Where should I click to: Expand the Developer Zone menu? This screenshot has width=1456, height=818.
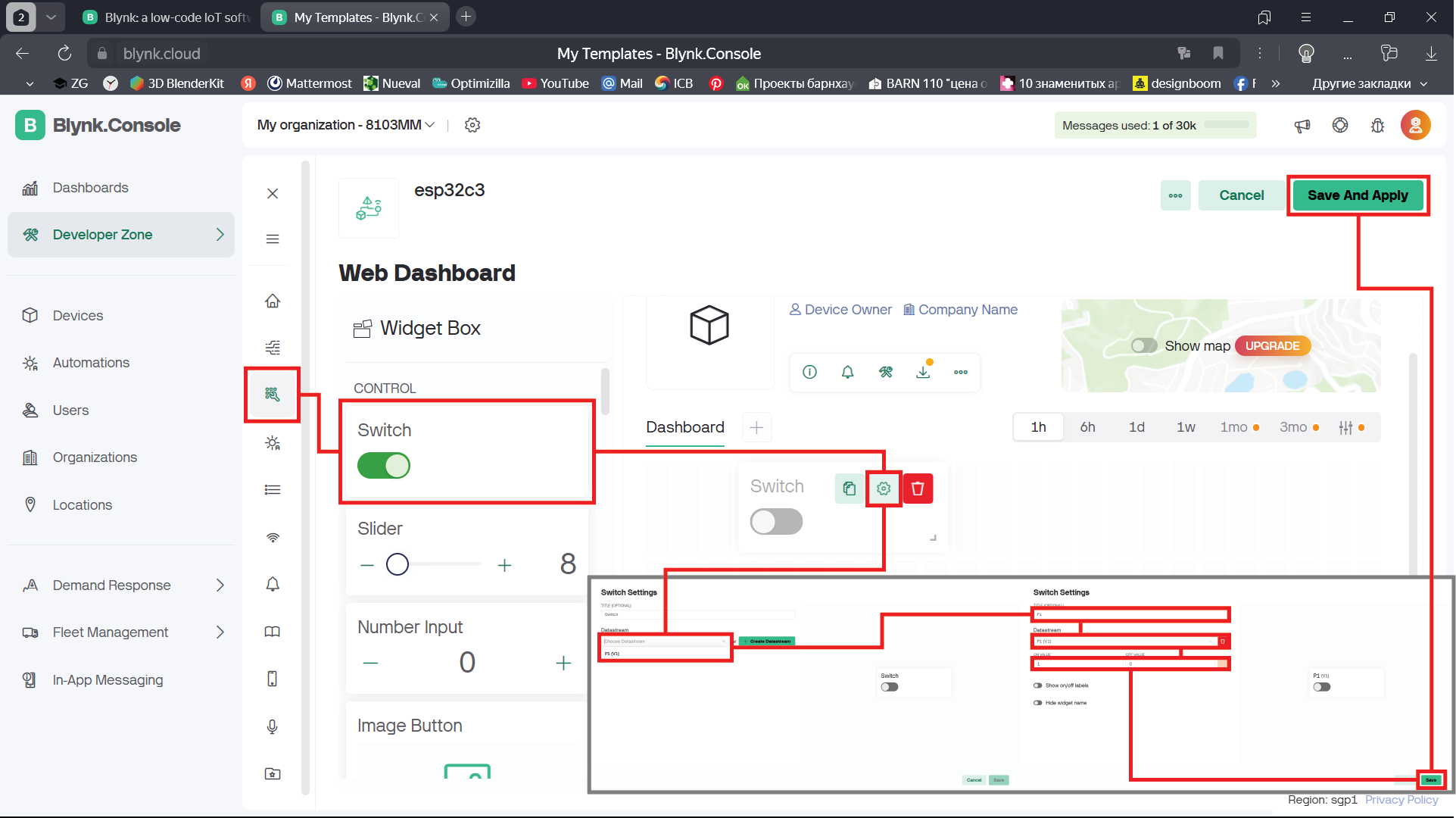[x=220, y=235]
